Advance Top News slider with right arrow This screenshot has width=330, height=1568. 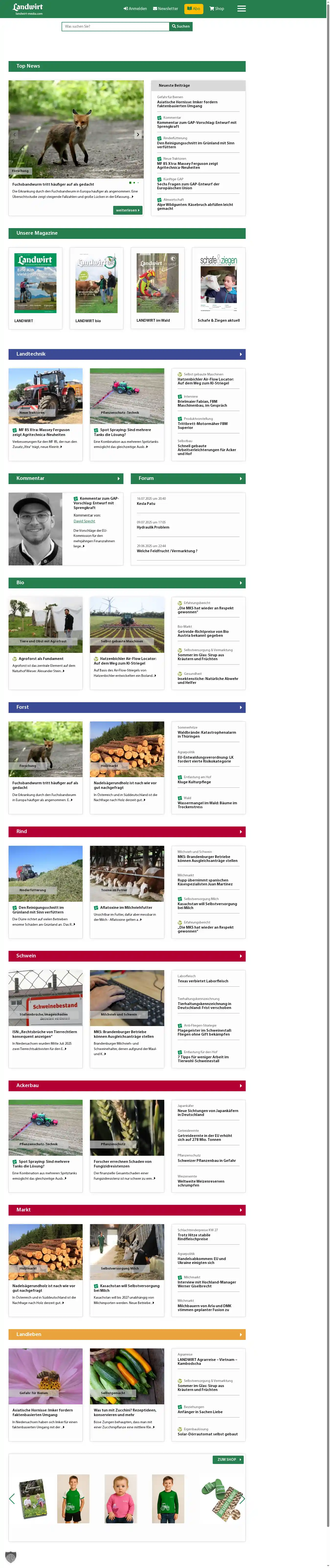pyautogui.click(x=138, y=135)
